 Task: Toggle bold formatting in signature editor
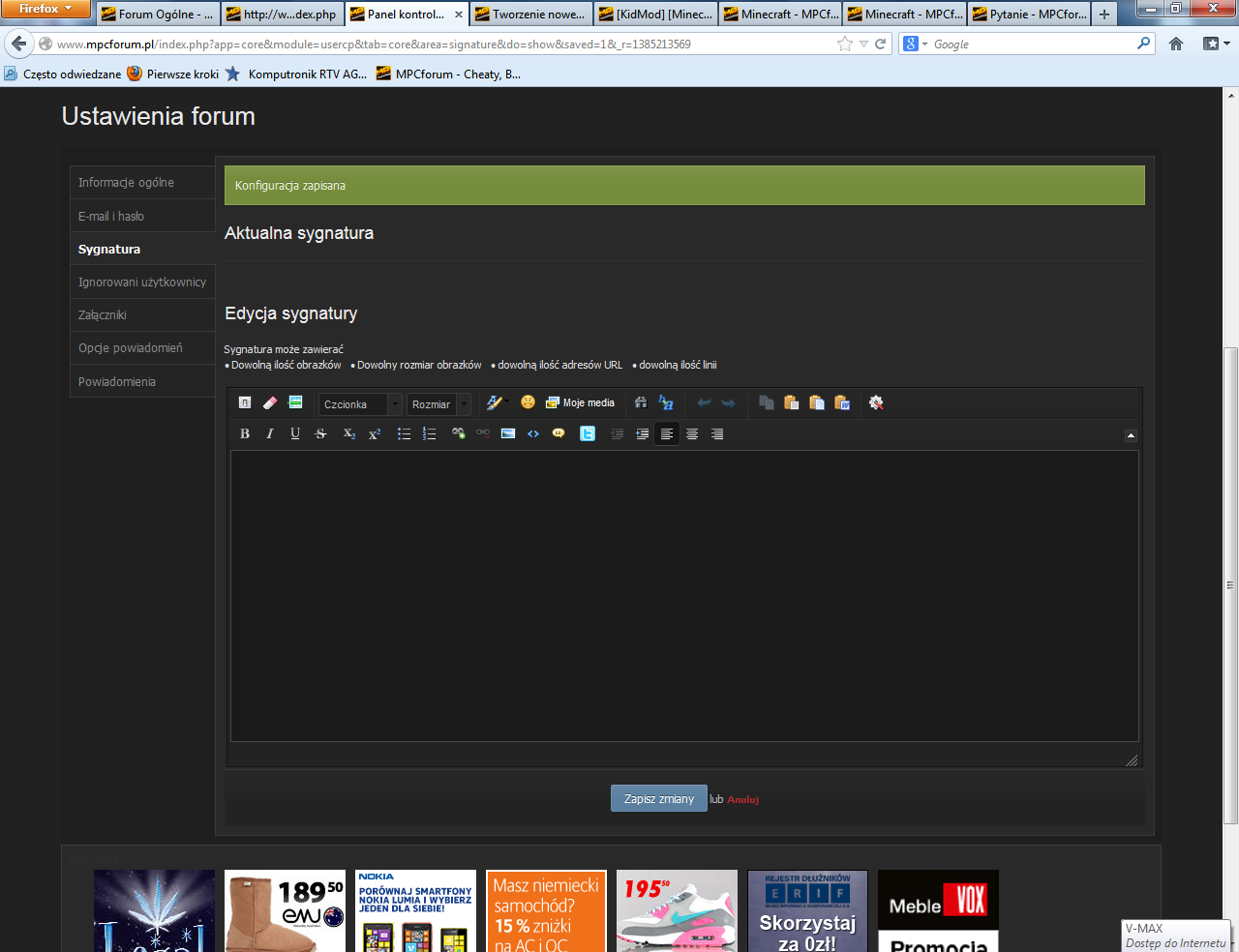click(245, 434)
